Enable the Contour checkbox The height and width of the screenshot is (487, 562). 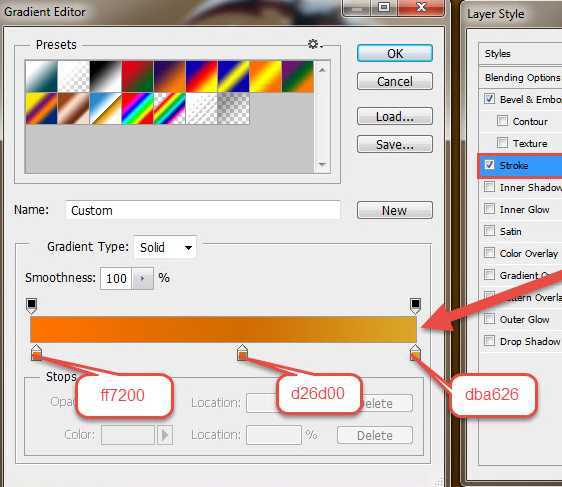pyautogui.click(x=502, y=121)
